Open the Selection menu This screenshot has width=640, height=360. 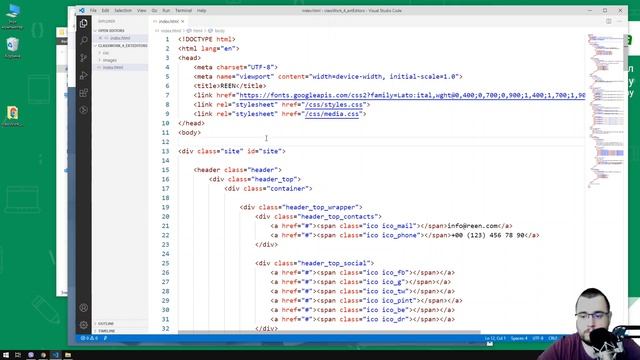[123, 11]
